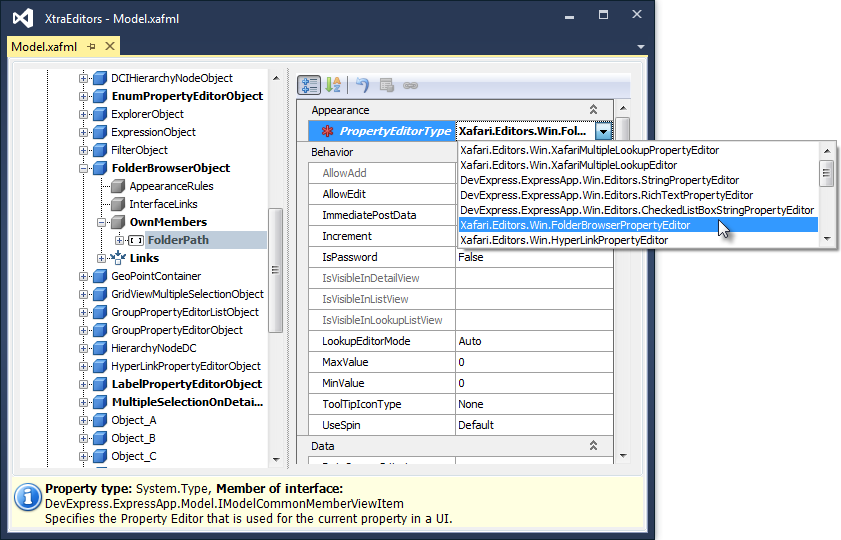Screen dimensions: 841x540
Task: Open the PropertyEditorType dropdown arrow
Action: 603,131
